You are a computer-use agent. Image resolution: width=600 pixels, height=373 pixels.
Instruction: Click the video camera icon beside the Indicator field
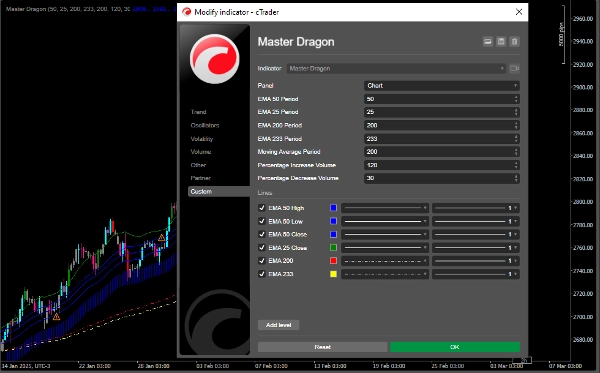[x=514, y=68]
